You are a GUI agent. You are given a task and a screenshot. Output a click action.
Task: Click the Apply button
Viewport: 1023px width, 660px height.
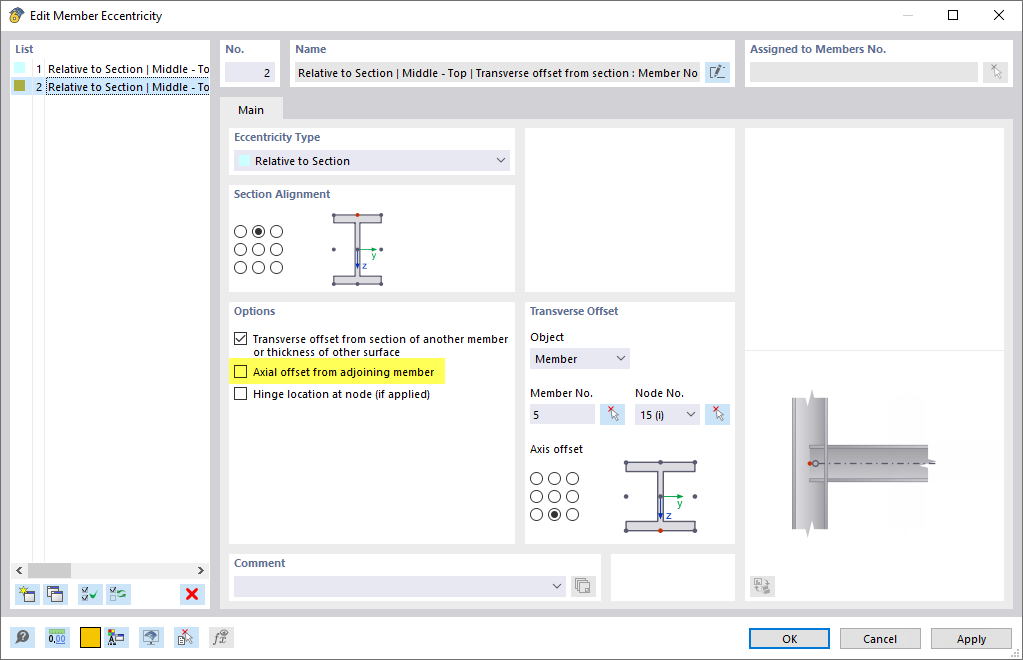pos(971,638)
